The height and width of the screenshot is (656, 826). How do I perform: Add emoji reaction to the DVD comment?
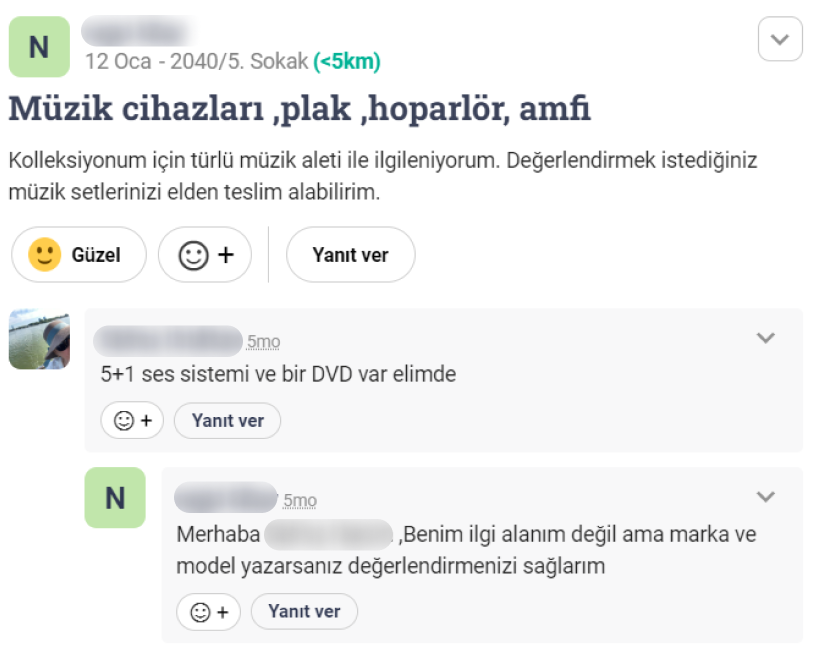tap(132, 421)
